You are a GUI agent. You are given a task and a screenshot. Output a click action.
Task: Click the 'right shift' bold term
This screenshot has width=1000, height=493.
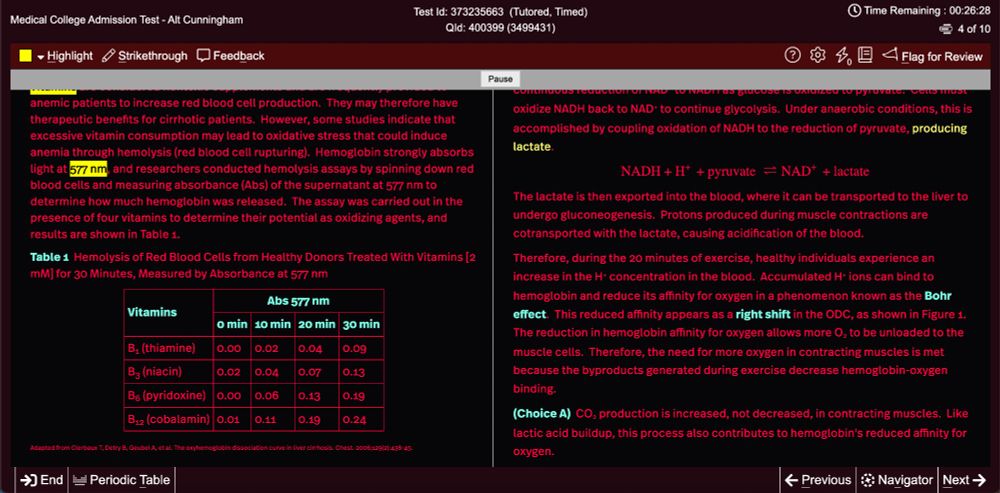[x=763, y=314]
